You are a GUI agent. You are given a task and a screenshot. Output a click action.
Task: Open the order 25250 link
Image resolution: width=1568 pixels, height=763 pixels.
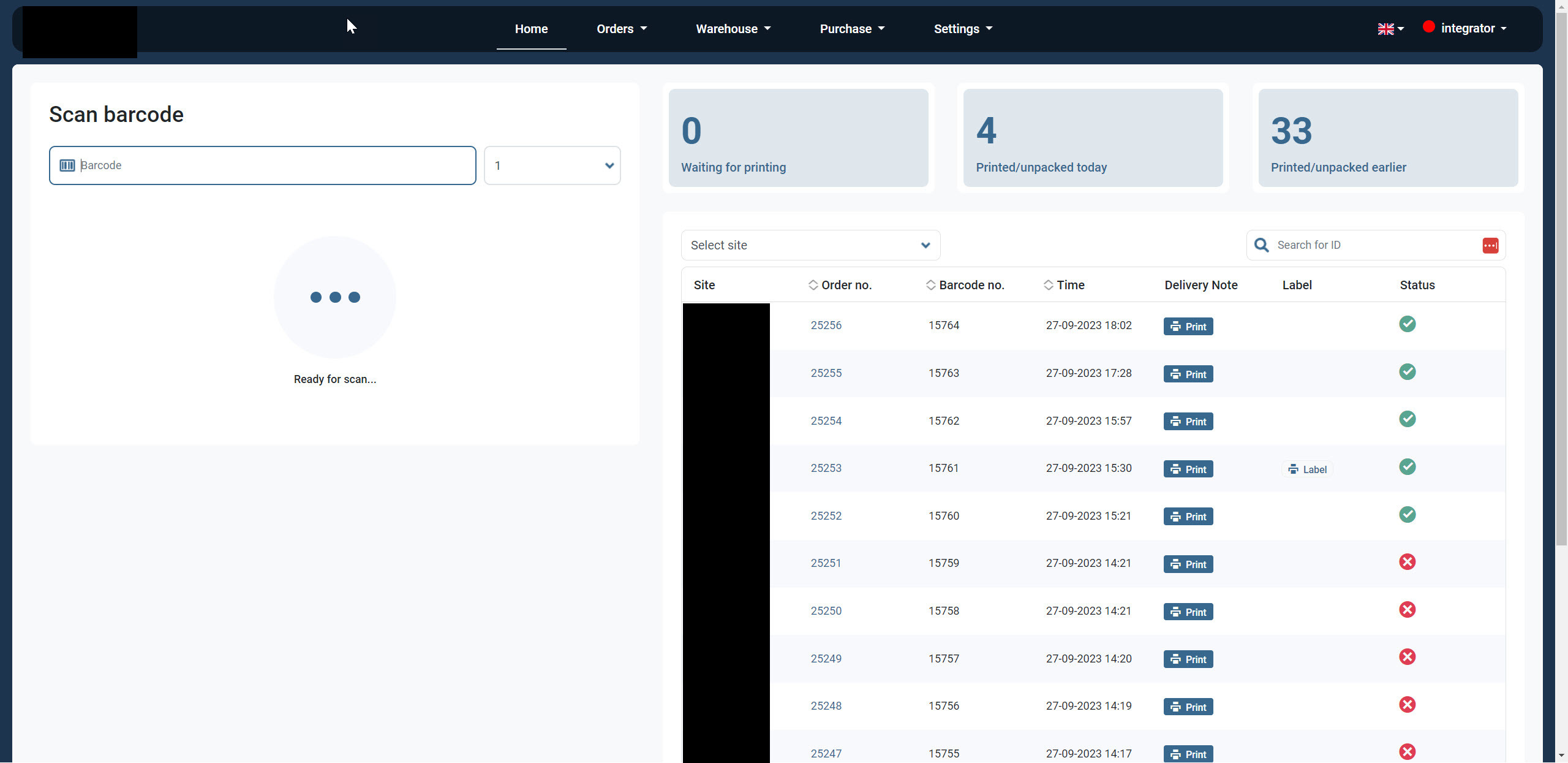coord(826,611)
